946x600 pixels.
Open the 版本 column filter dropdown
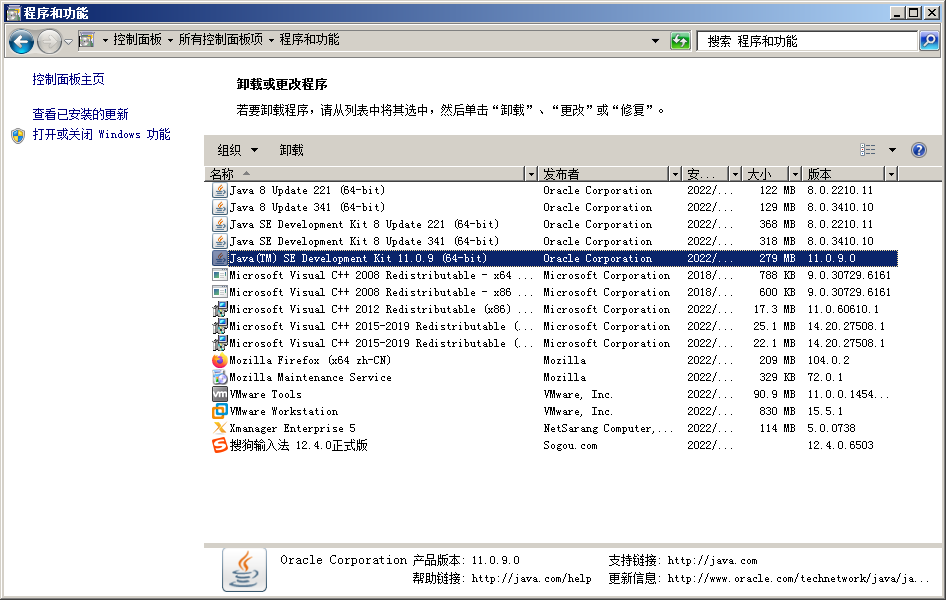(x=891, y=174)
